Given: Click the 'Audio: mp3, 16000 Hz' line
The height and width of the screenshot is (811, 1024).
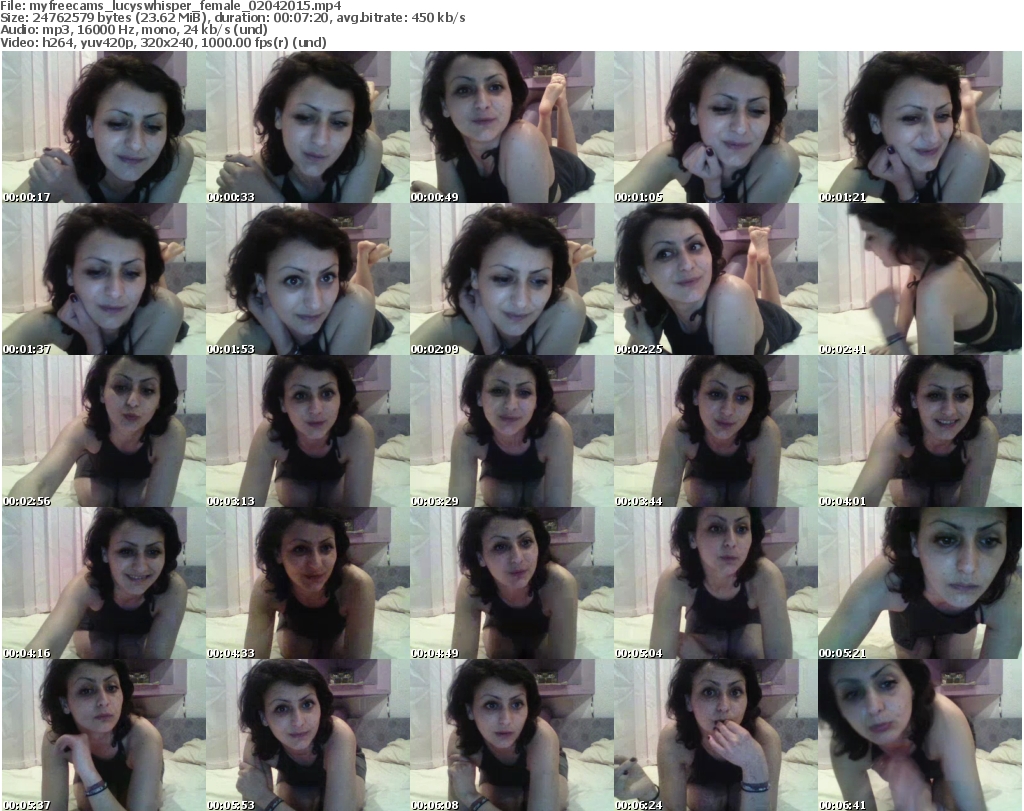Looking at the screenshot, I should click(x=134, y=30).
